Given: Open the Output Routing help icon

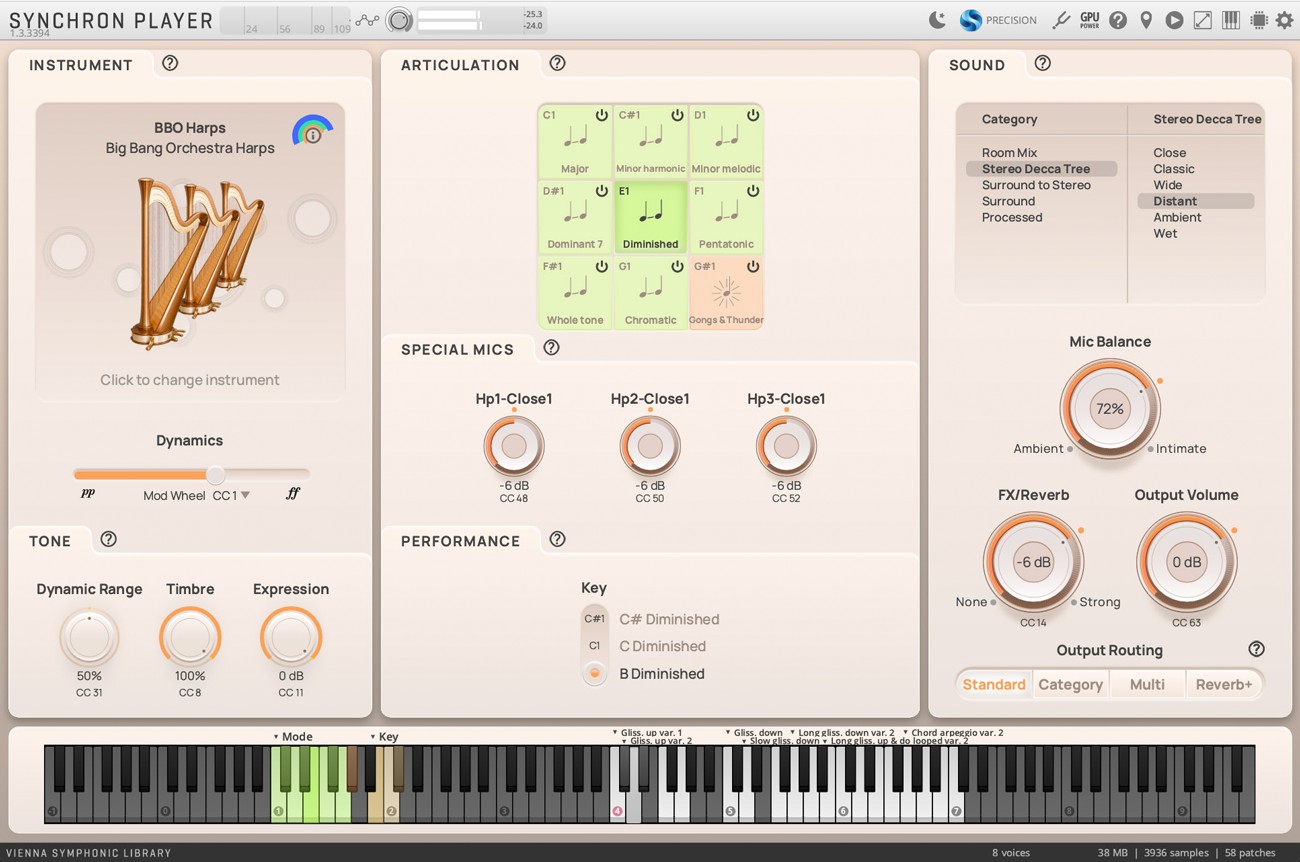Looking at the screenshot, I should click(x=1257, y=649).
